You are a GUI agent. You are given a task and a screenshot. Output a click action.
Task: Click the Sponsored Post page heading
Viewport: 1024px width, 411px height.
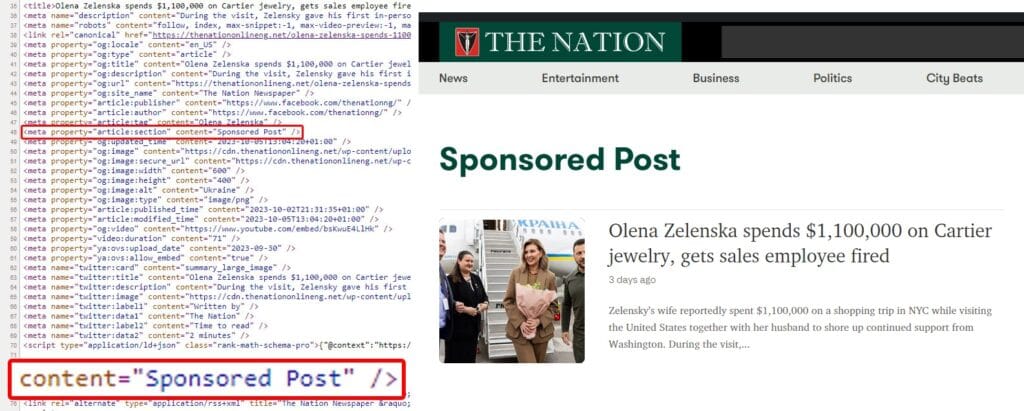point(560,159)
